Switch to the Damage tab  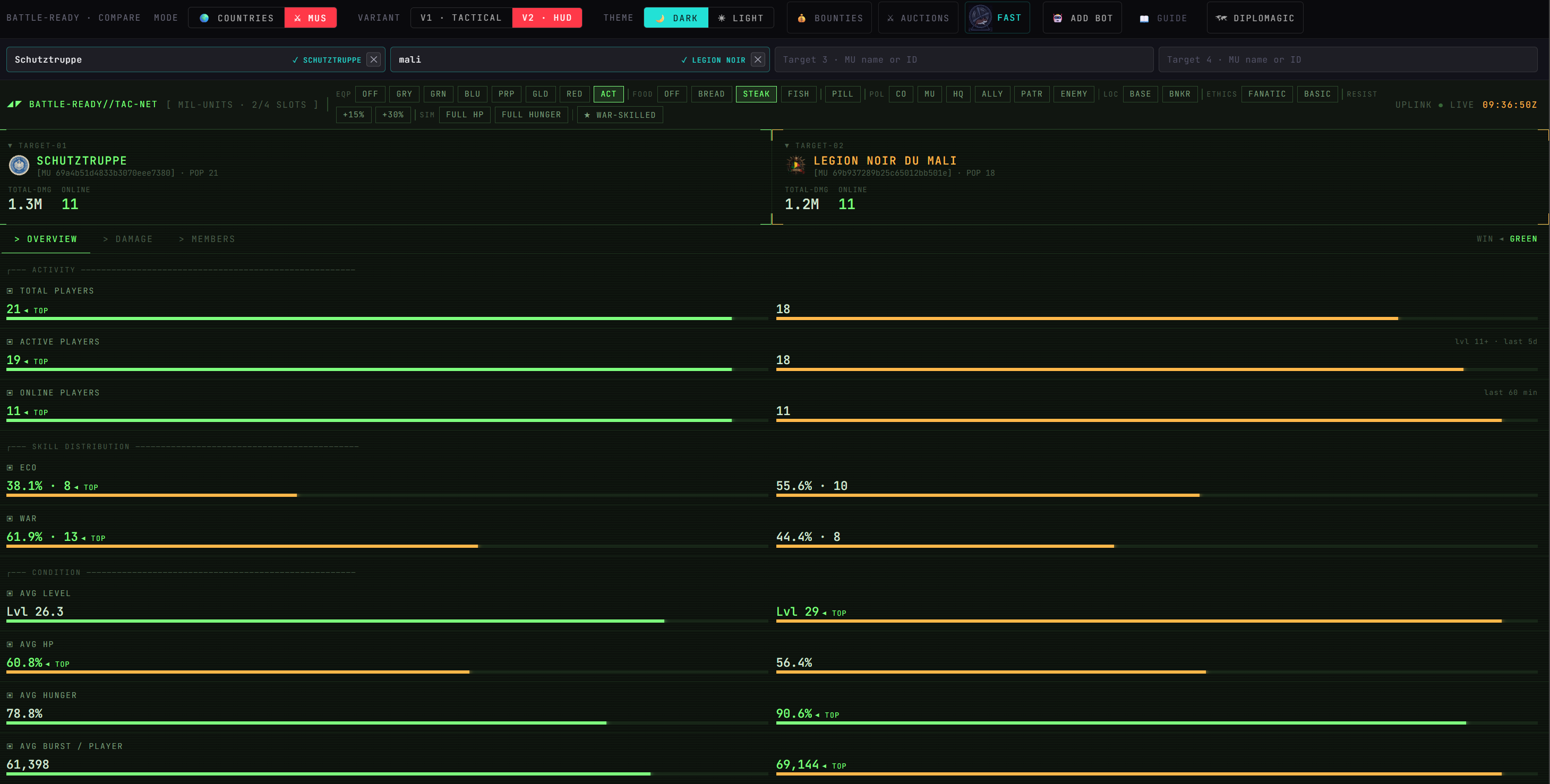pos(127,239)
